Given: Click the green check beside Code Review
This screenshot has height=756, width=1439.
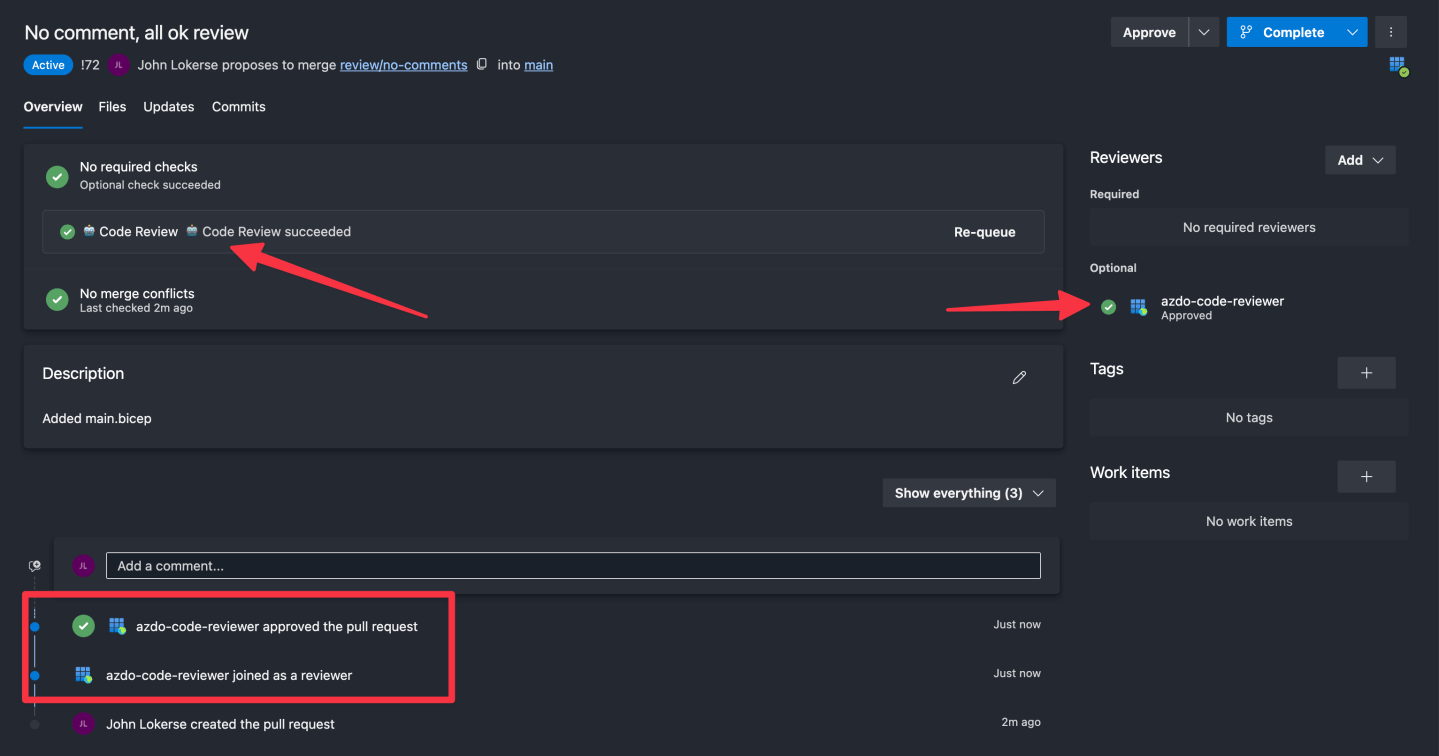Looking at the screenshot, I should pos(66,231).
